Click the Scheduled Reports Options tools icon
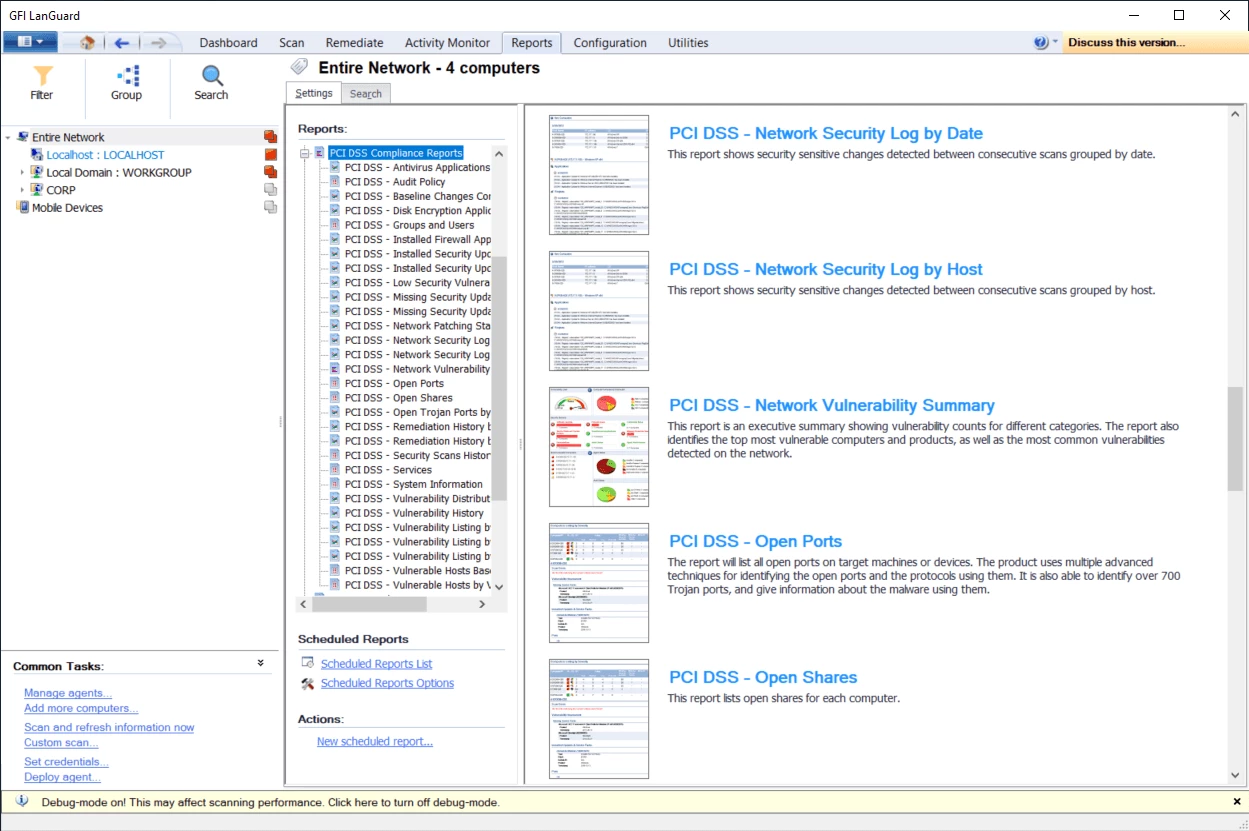This screenshot has width=1249, height=831. 308,684
